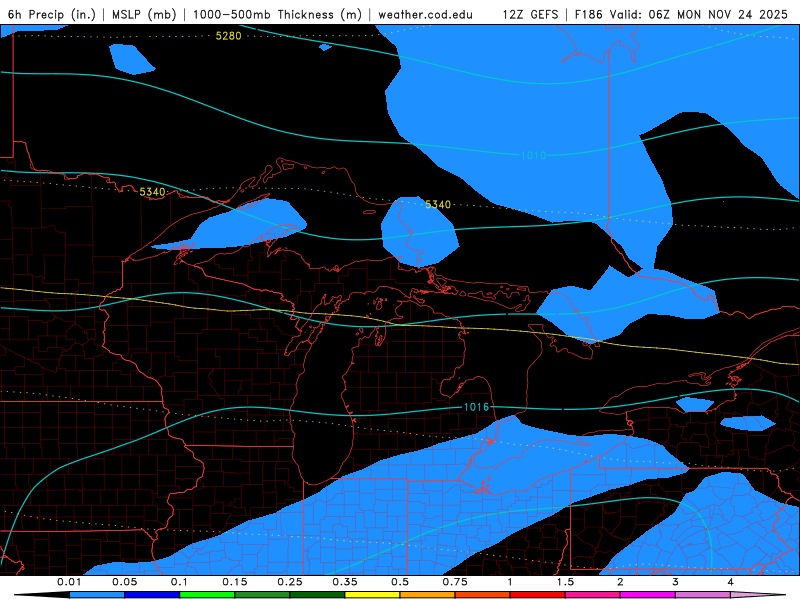
Task: Click the '2' legend value
Action: [x=620, y=582]
